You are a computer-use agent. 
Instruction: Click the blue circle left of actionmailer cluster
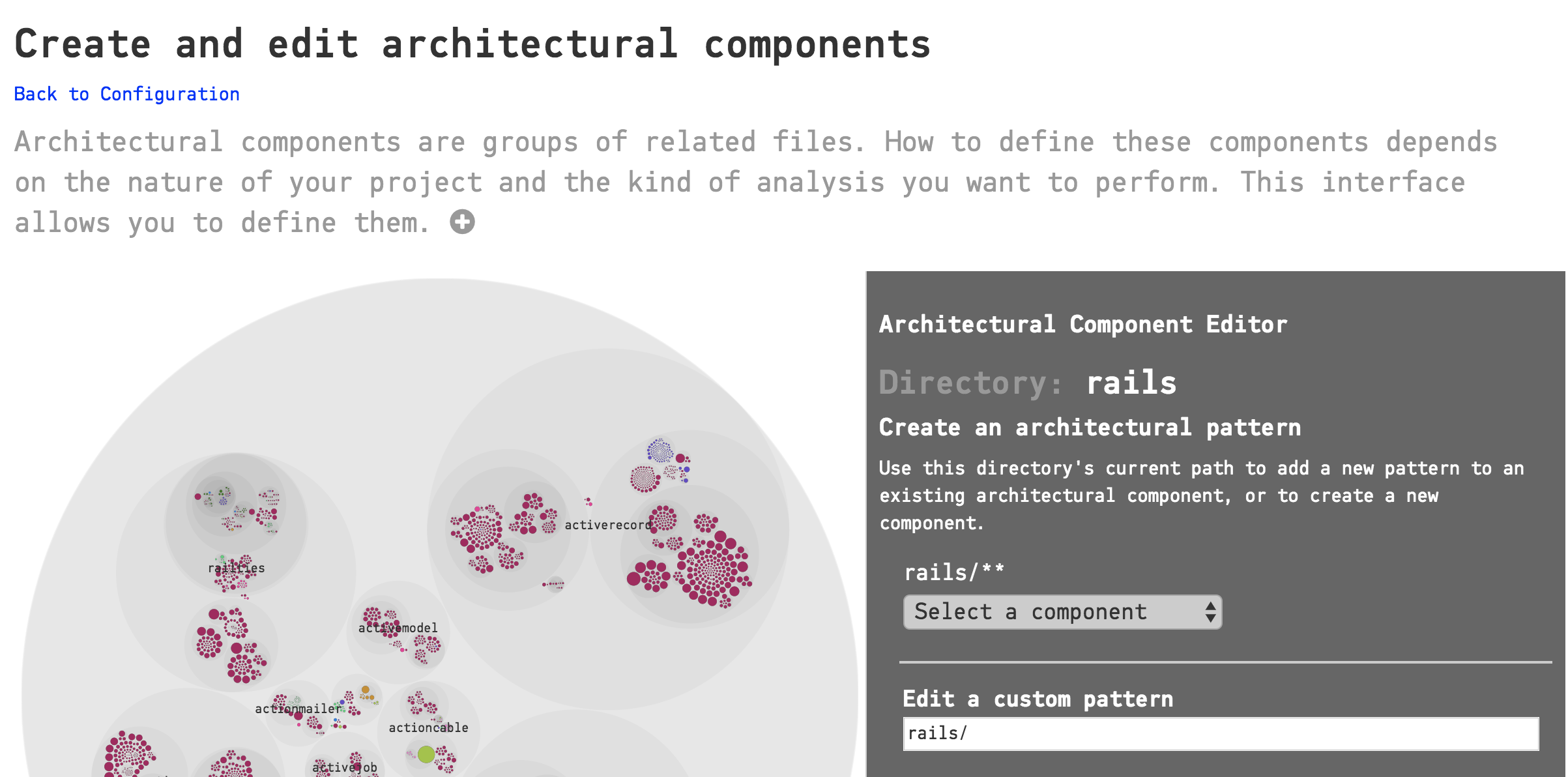342,702
